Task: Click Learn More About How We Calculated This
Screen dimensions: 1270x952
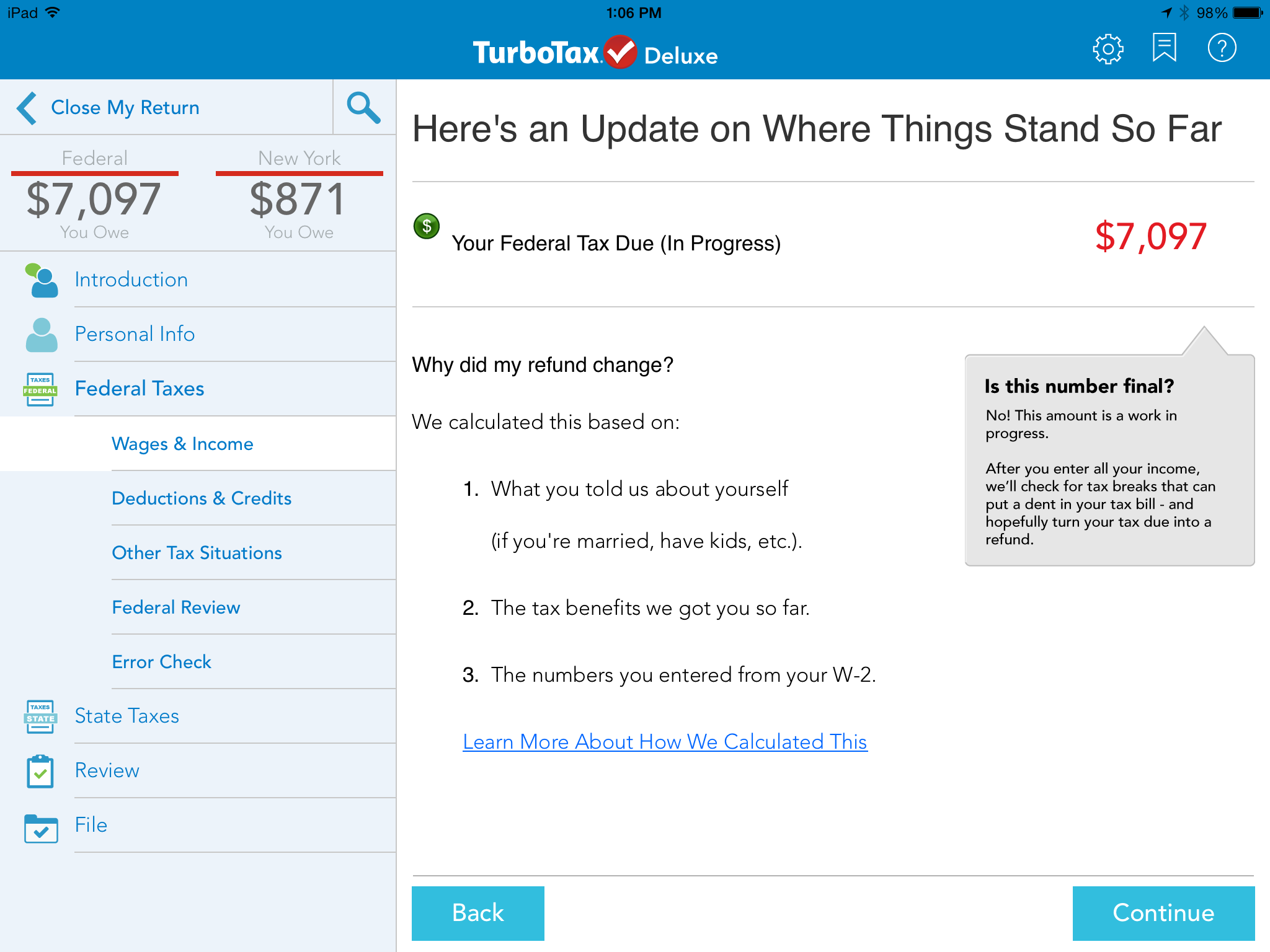Action: coord(663,741)
